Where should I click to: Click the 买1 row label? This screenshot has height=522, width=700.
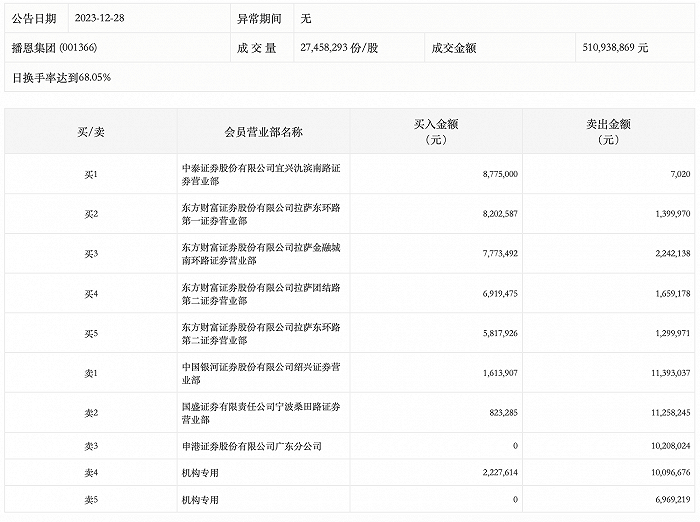click(90, 173)
